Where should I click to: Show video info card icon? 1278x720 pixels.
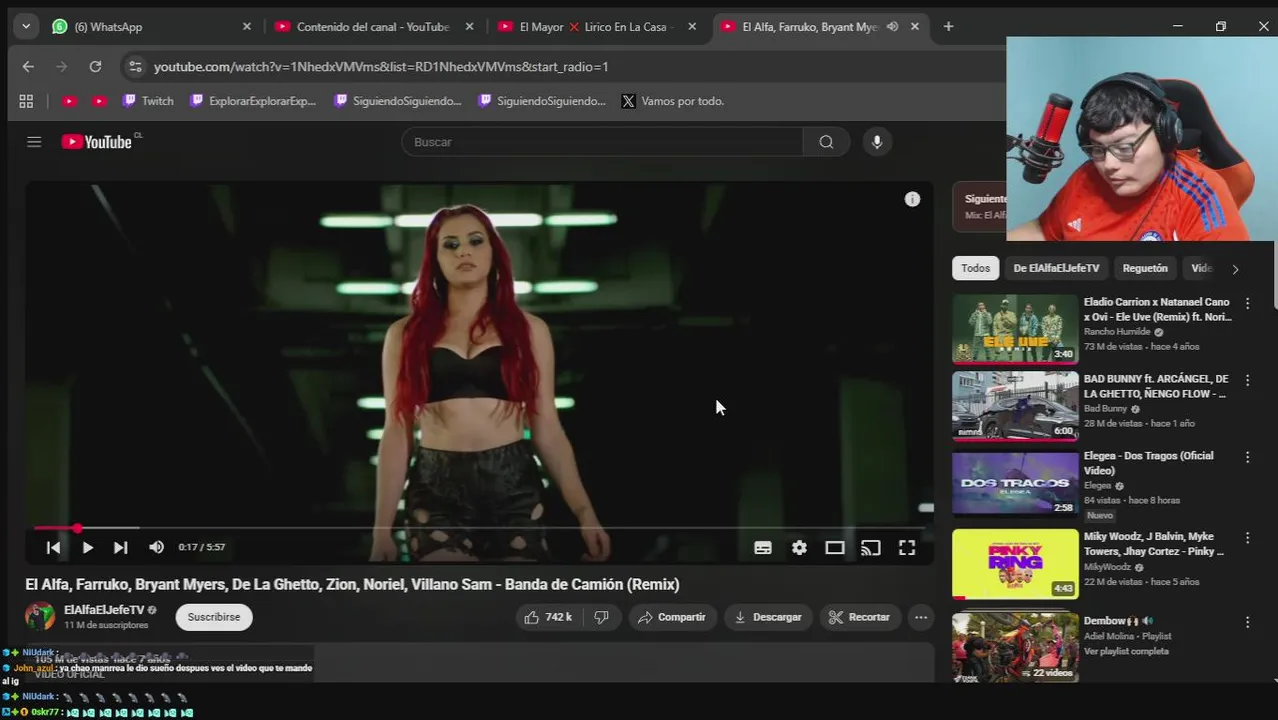[912, 199]
